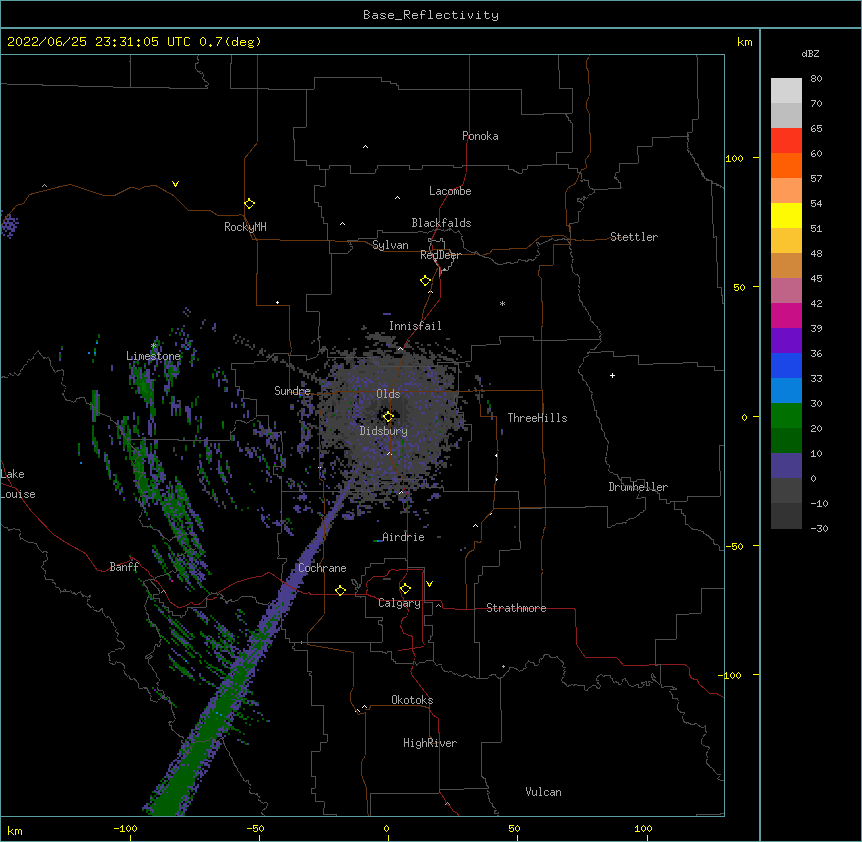This screenshot has height=842, width=862.
Task: Select the ThreeHills label
Action: coord(537,418)
